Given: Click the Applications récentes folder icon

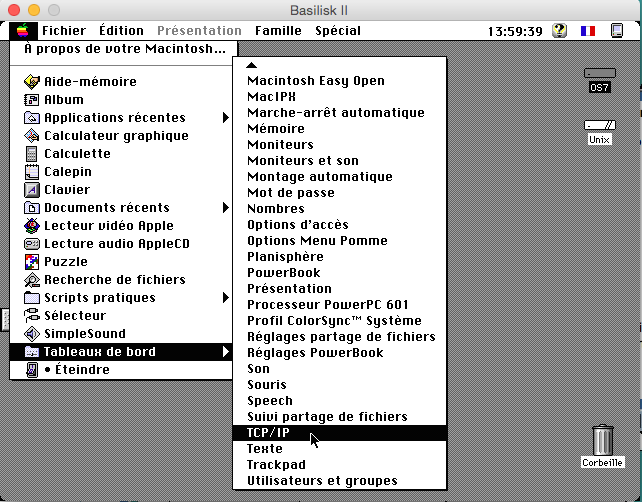Looking at the screenshot, I should click(32, 118).
